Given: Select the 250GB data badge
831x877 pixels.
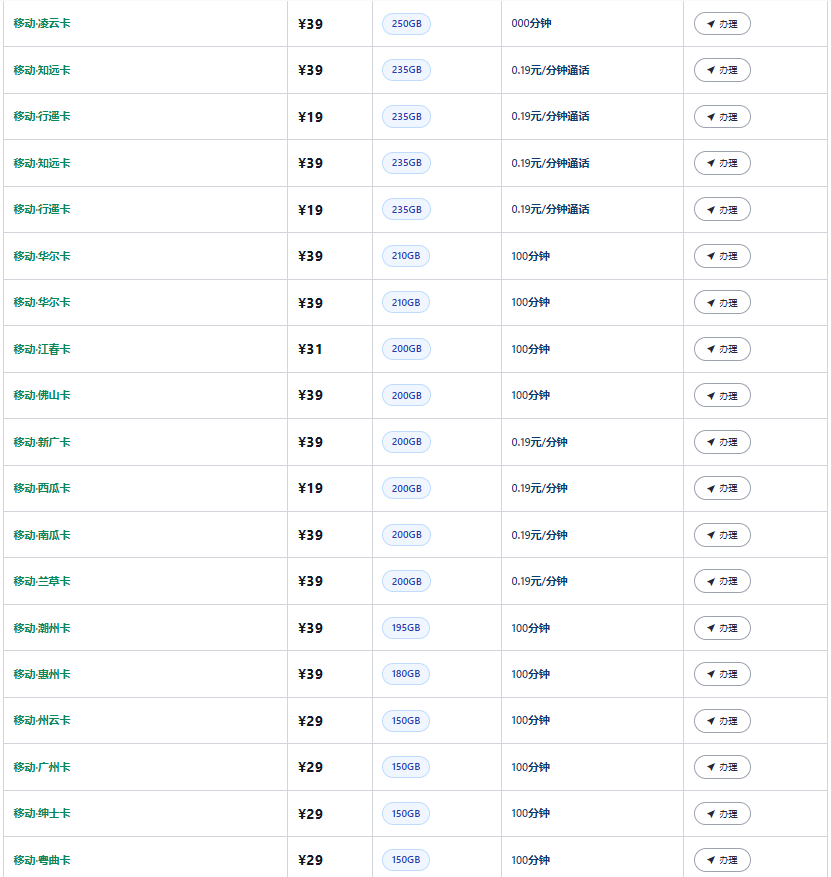Looking at the screenshot, I should tap(407, 24).
